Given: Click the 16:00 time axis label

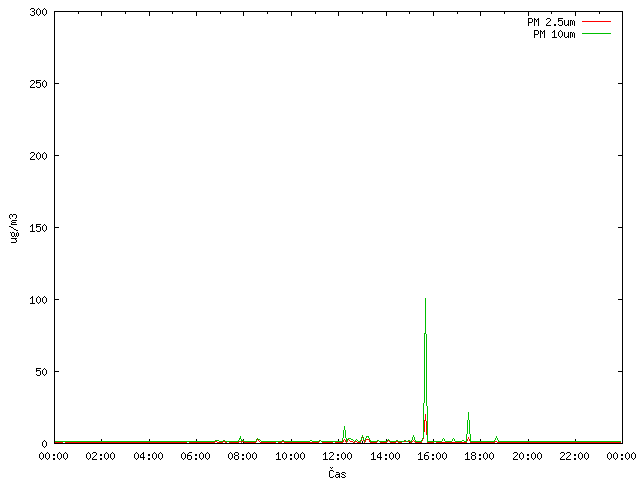Looking at the screenshot, I should [432, 456].
